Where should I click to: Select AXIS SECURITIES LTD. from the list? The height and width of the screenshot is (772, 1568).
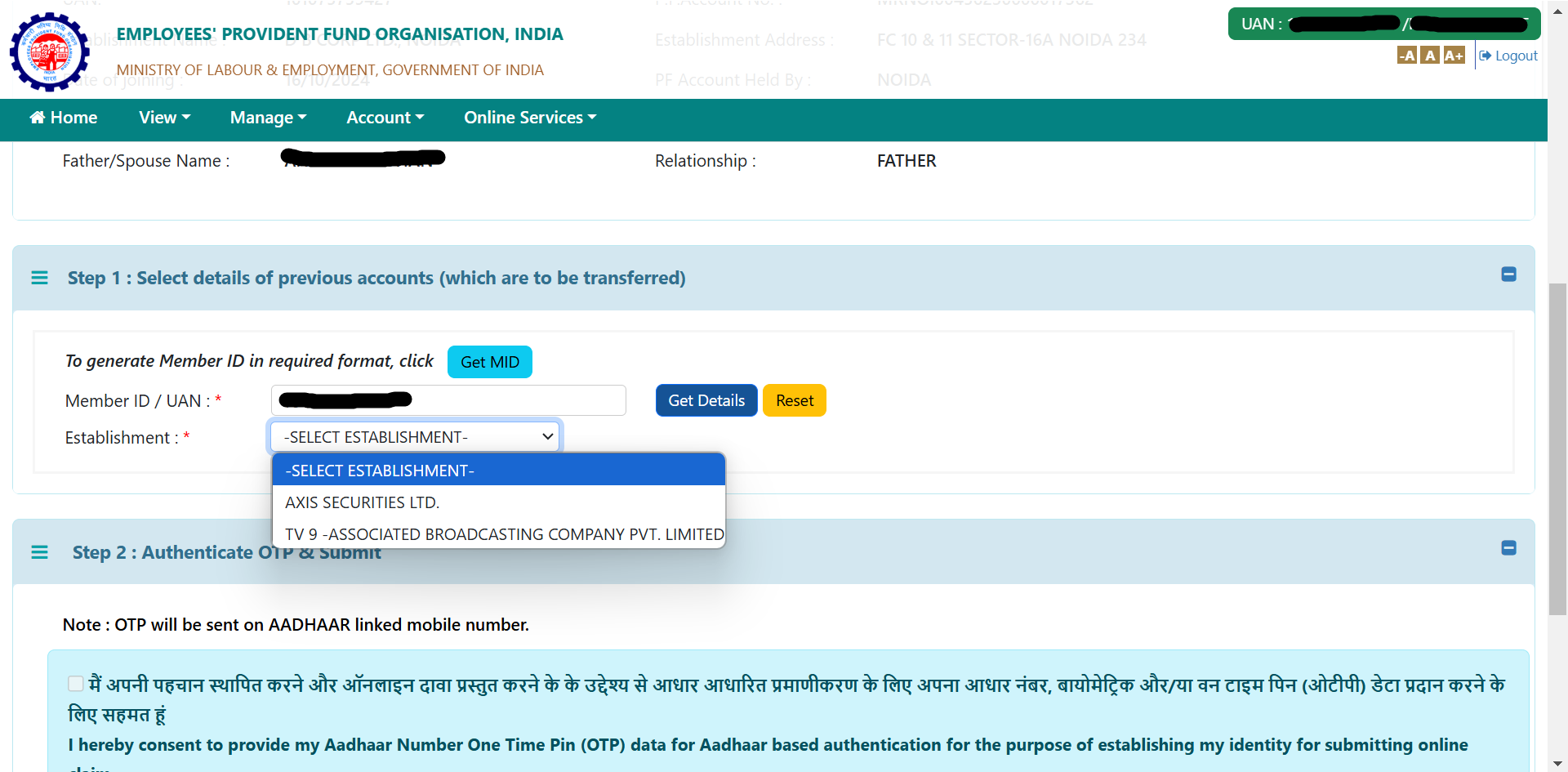tap(362, 502)
